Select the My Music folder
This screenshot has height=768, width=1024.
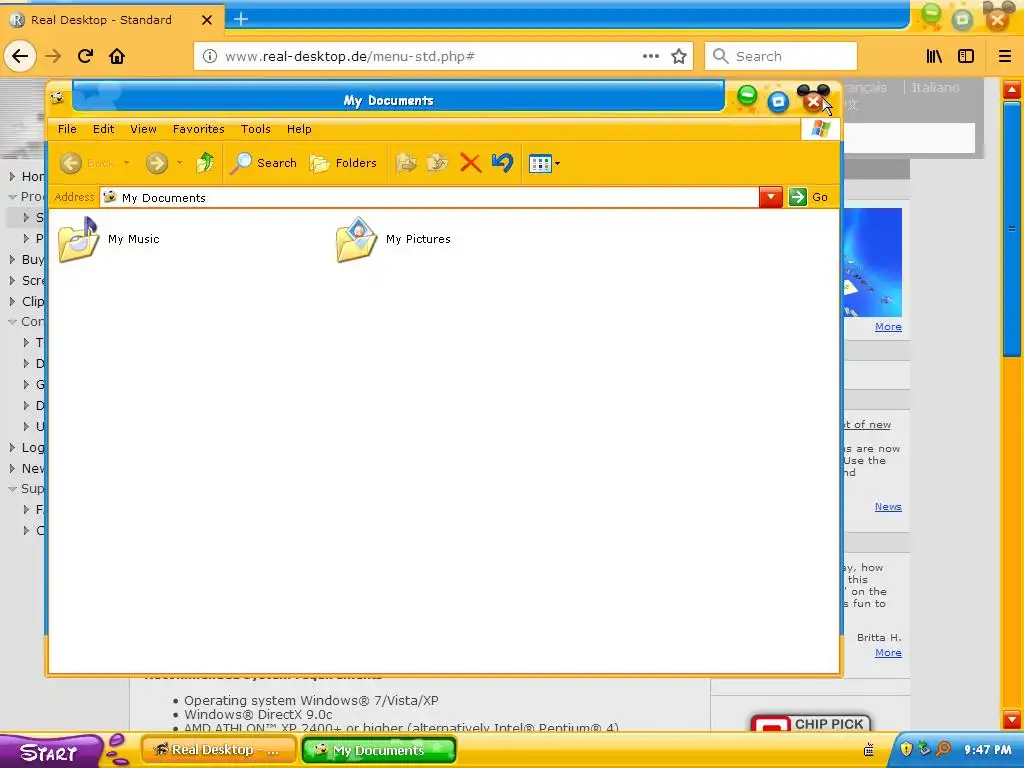[108, 240]
